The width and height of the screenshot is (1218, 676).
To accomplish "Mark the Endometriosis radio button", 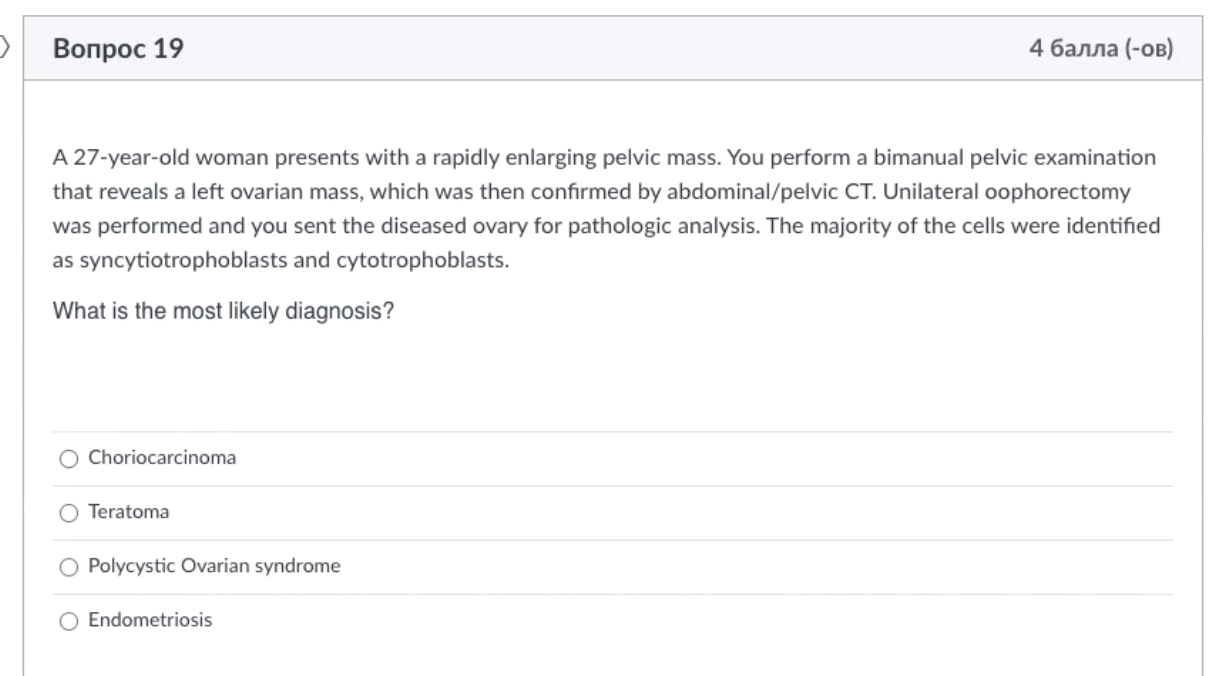I will coord(68,621).
